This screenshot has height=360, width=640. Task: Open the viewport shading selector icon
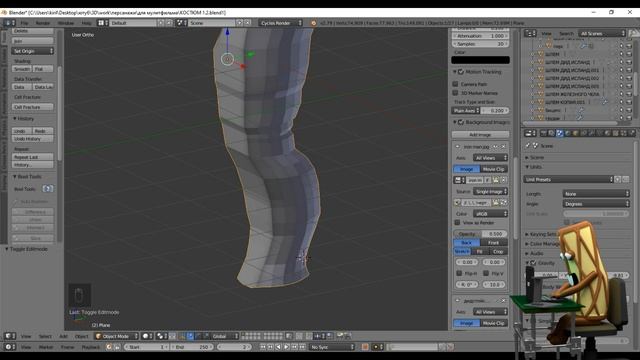(147, 336)
